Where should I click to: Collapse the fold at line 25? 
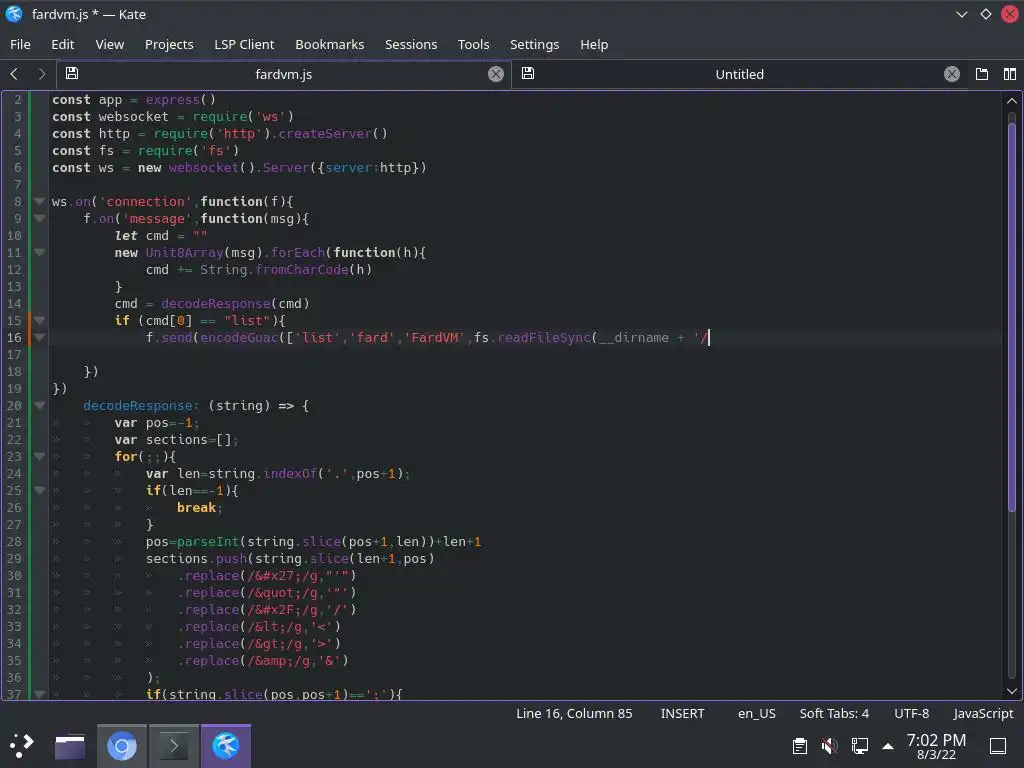39,490
